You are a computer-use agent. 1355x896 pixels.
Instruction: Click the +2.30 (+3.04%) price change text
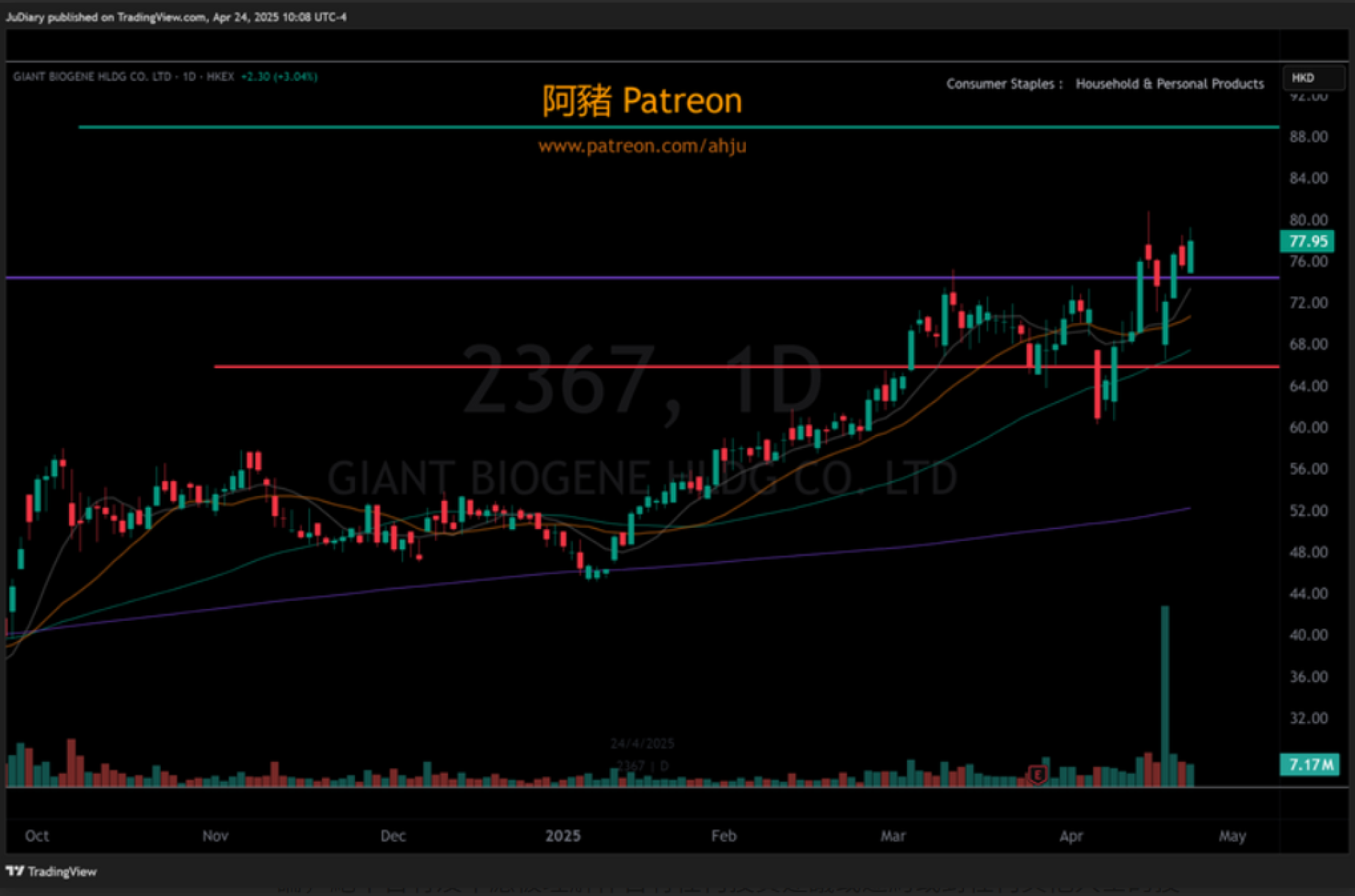[x=279, y=77]
